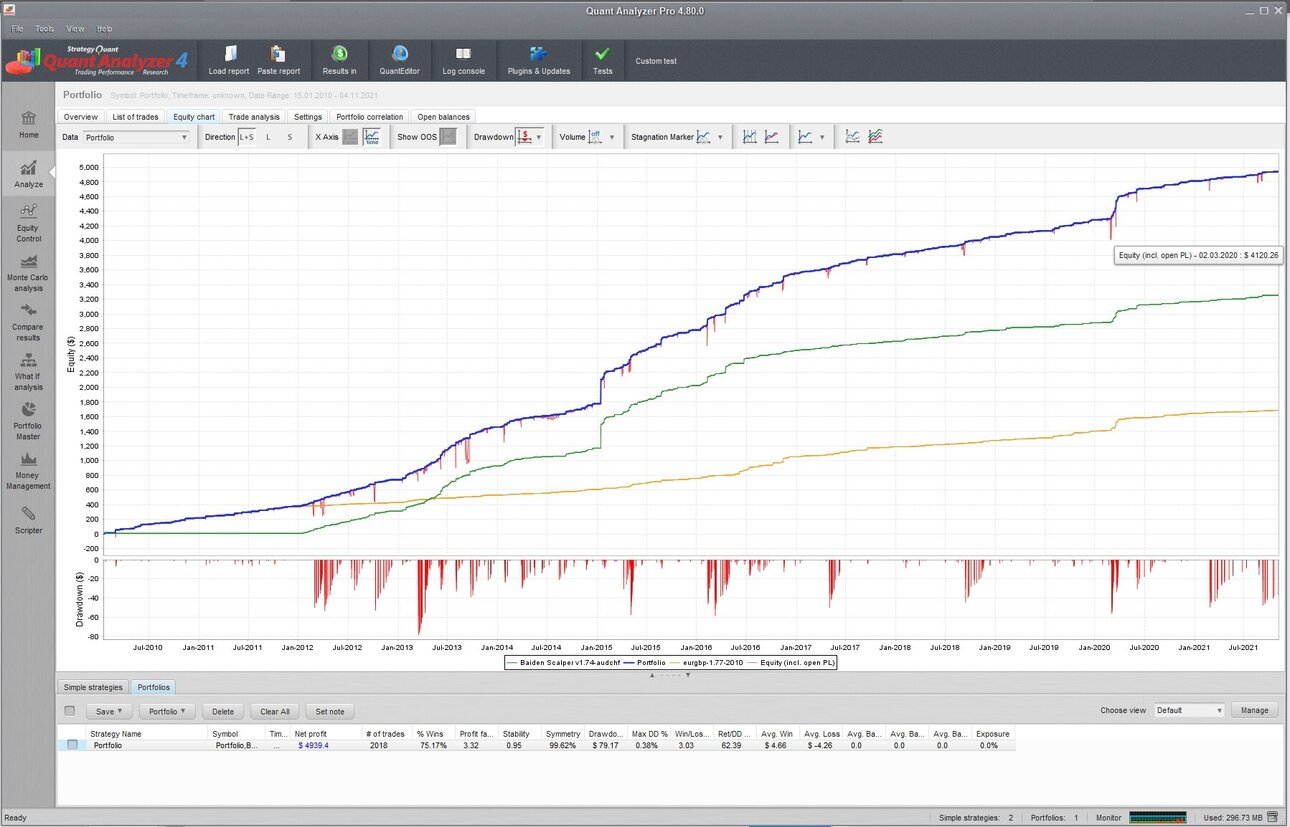1290x827 pixels.
Task: Open the Data Portfolio dropdown
Action: pyautogui.click(x=136, y=137)
